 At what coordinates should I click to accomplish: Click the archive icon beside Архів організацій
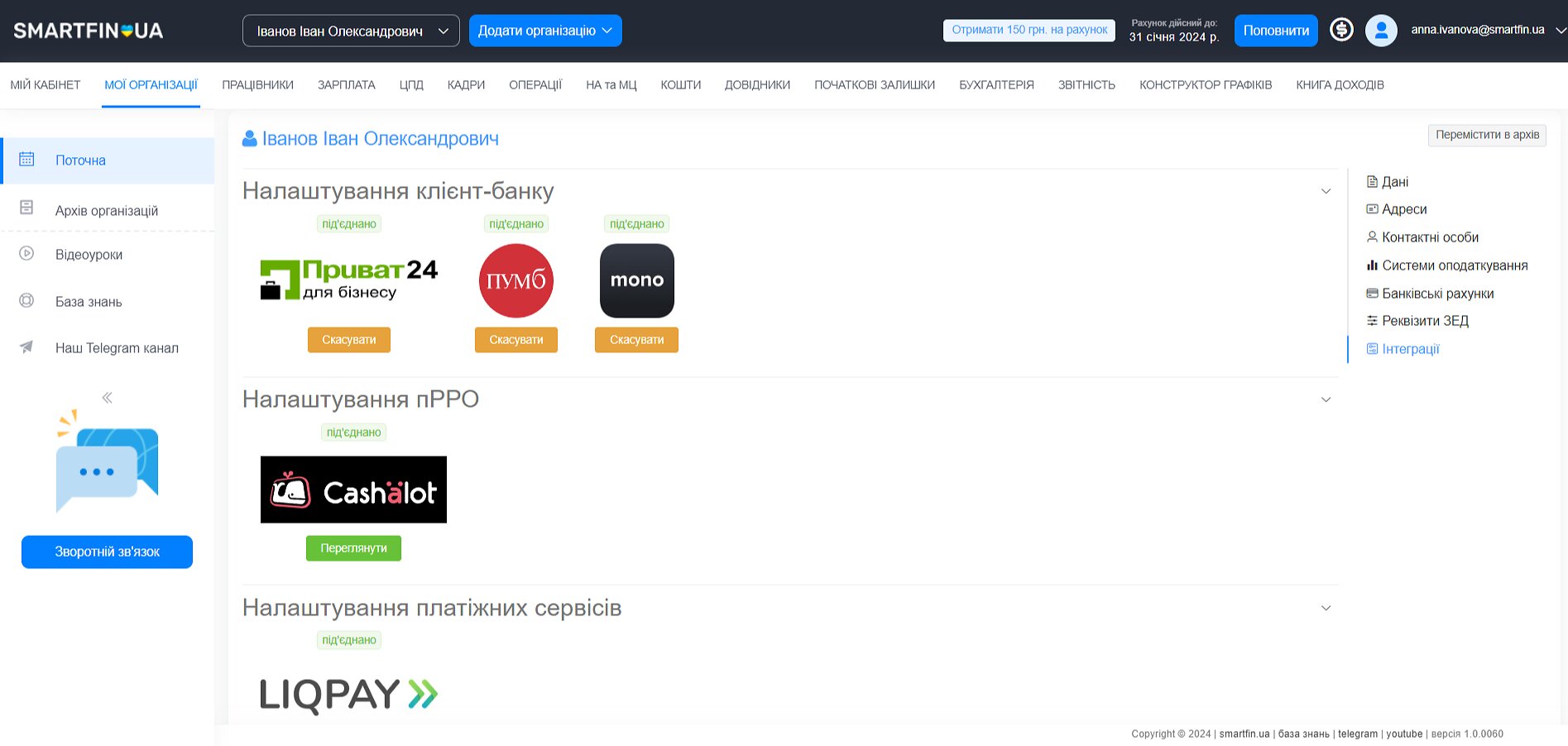(26, 208)
